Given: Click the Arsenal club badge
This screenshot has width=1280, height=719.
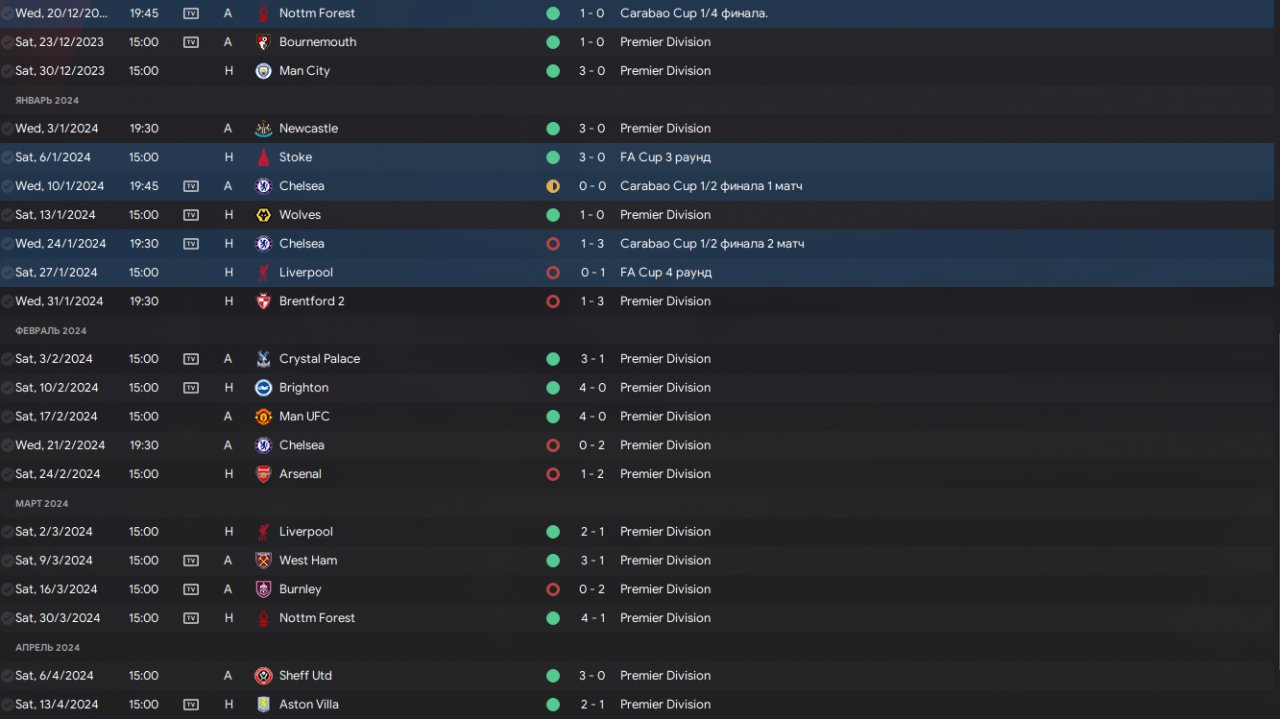Looking at the screenshot, I should coord(263,474).
